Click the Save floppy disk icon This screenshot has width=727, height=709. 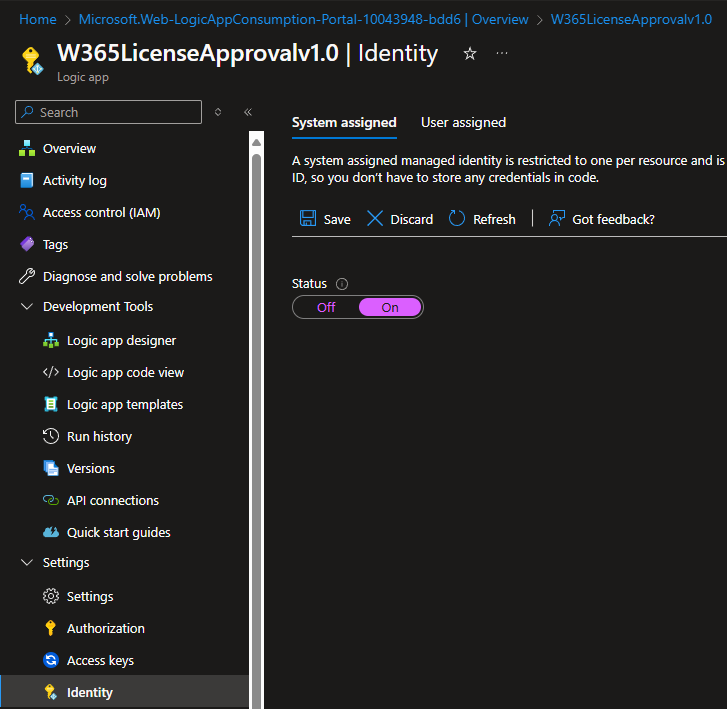(308, 218)
